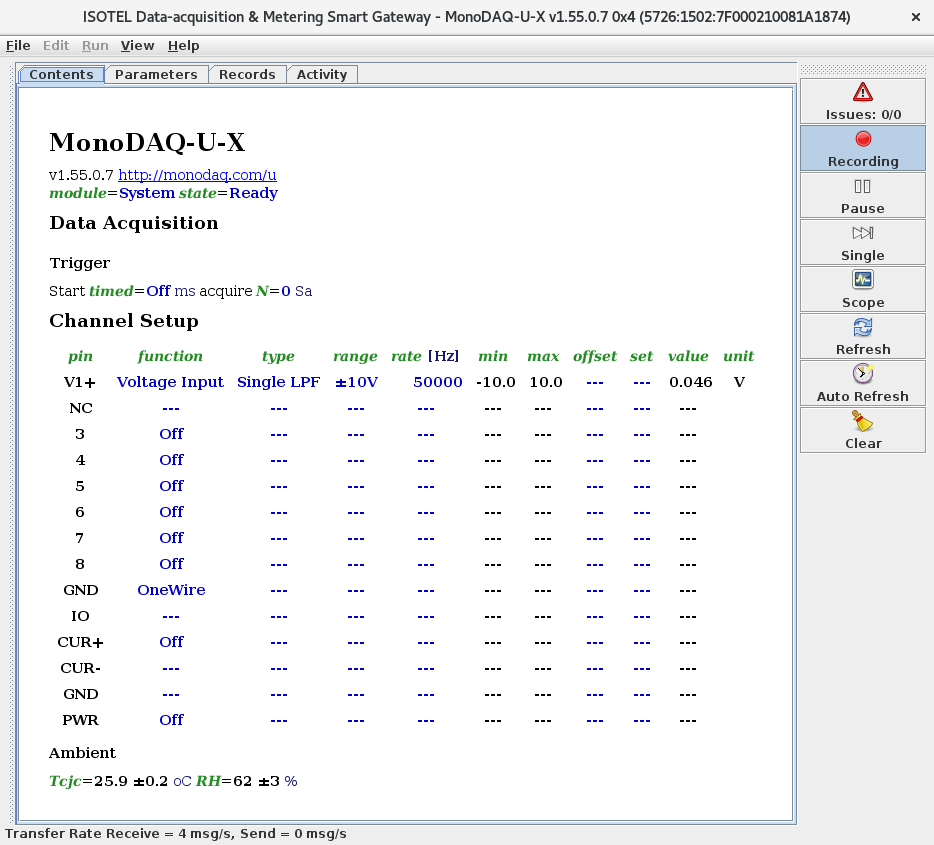Edit the acquire N=0 sample count

285,291
